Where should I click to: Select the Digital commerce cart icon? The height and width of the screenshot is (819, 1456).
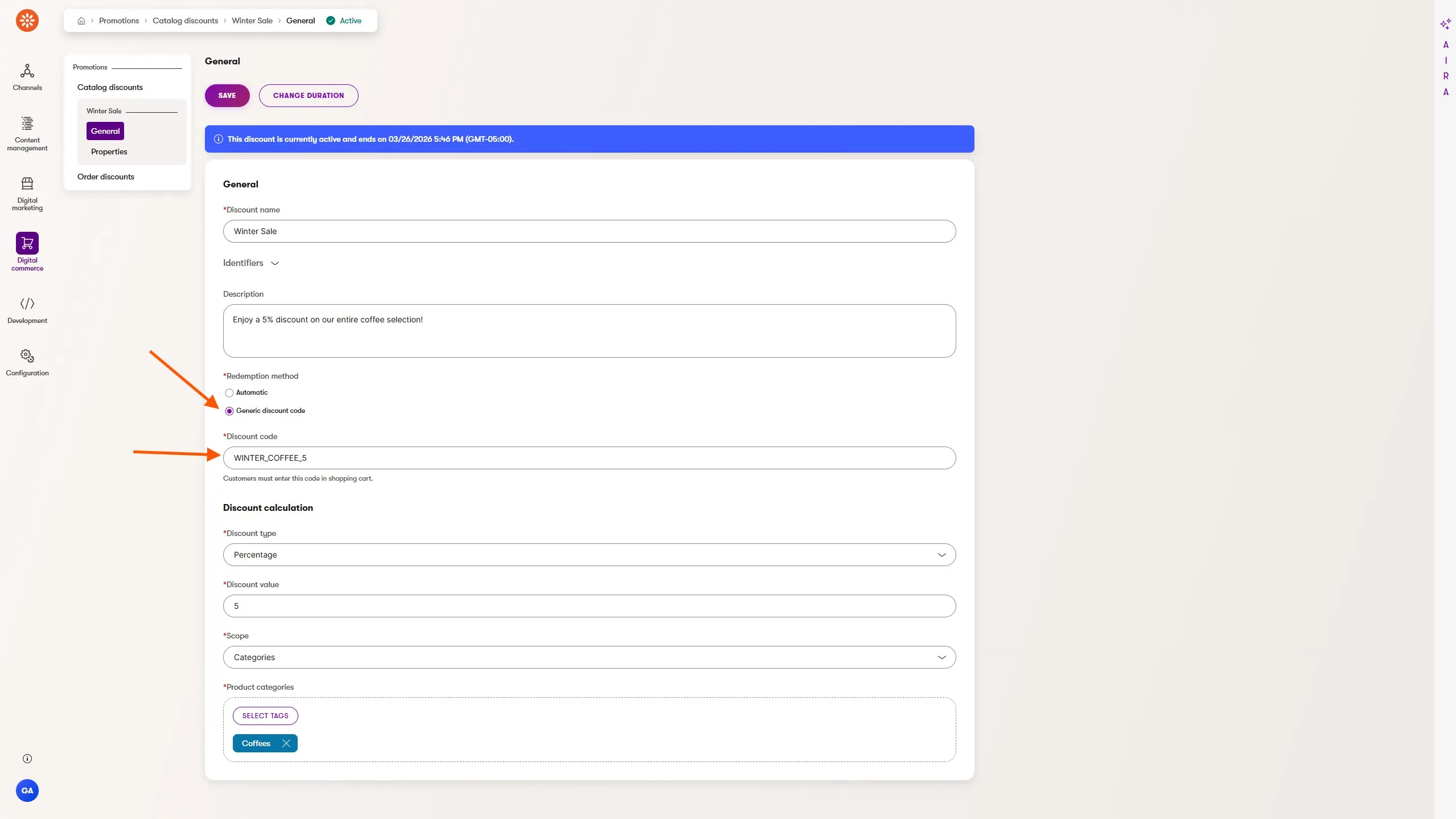coord(27,243)
